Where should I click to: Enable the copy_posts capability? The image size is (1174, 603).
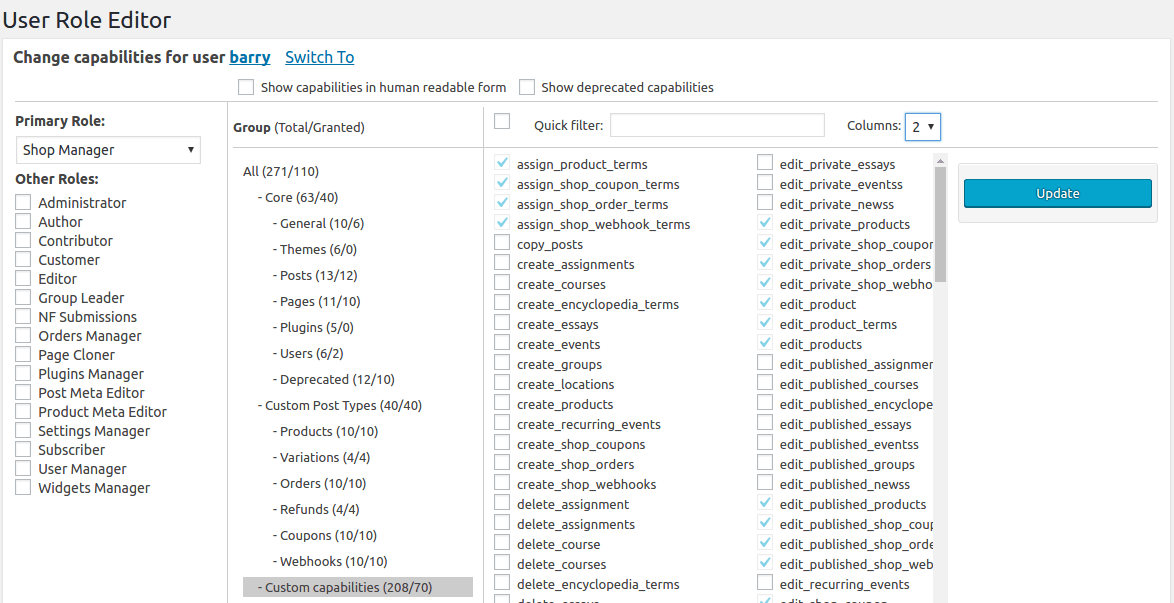point(501,244)
